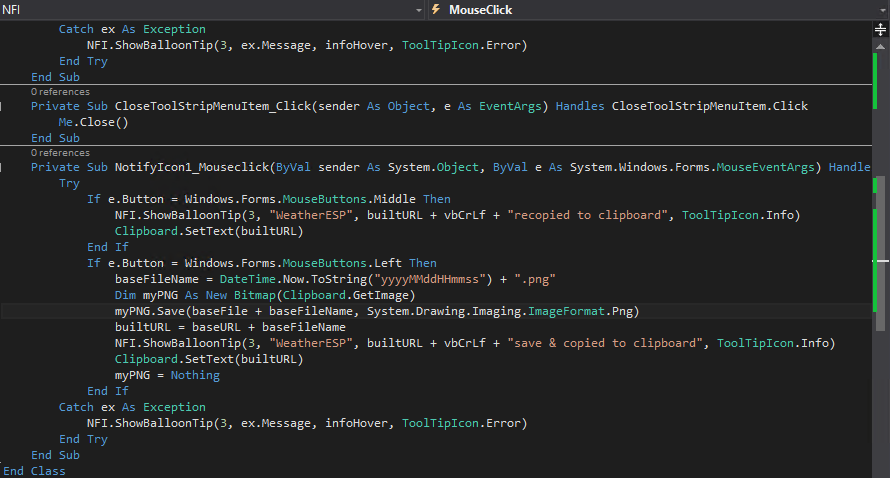The width and height of the screenshot is (890, 478).
Task: Click 'DateTime' in the baseFileName assignment
Action: point(247,279)
